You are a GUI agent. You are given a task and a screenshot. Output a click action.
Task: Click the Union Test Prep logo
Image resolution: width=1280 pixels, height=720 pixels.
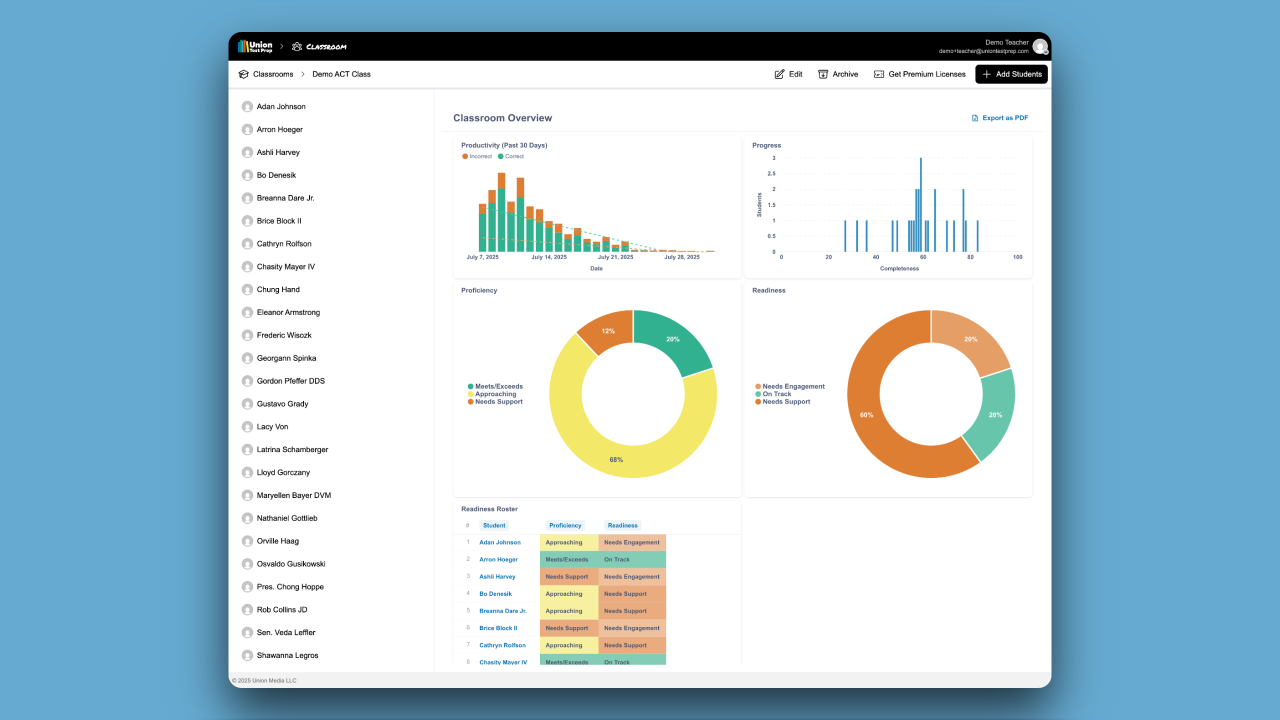click(255, 46)
